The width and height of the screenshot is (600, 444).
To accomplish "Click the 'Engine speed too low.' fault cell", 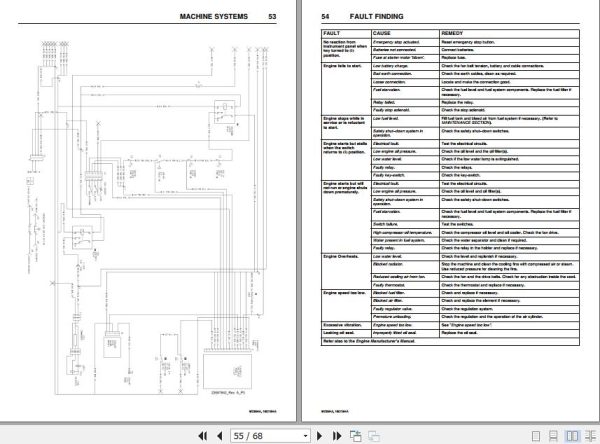I will (x=346, y=305).
